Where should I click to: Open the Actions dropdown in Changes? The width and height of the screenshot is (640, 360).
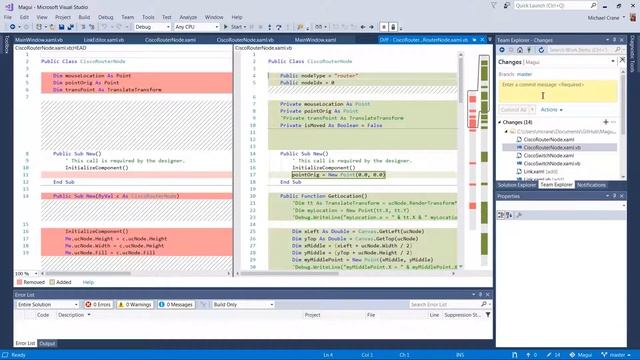551,109
